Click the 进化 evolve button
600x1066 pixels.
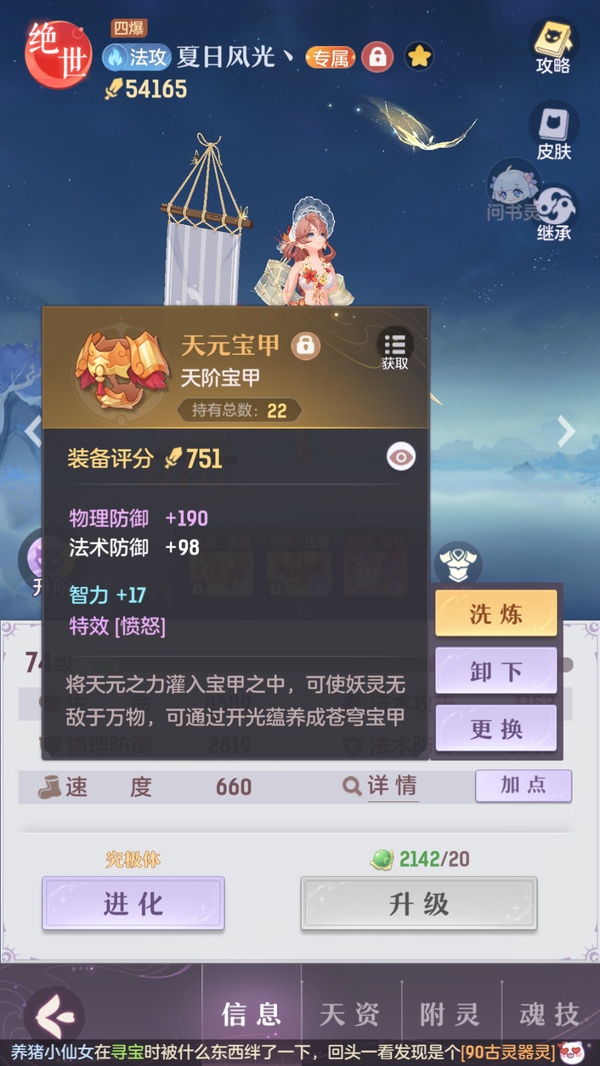coord(133,903)
